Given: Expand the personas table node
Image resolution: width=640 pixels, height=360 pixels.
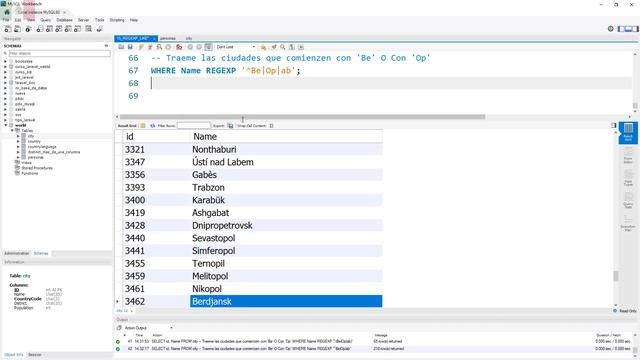Looking at the screenshot, I should pos(18,157).
